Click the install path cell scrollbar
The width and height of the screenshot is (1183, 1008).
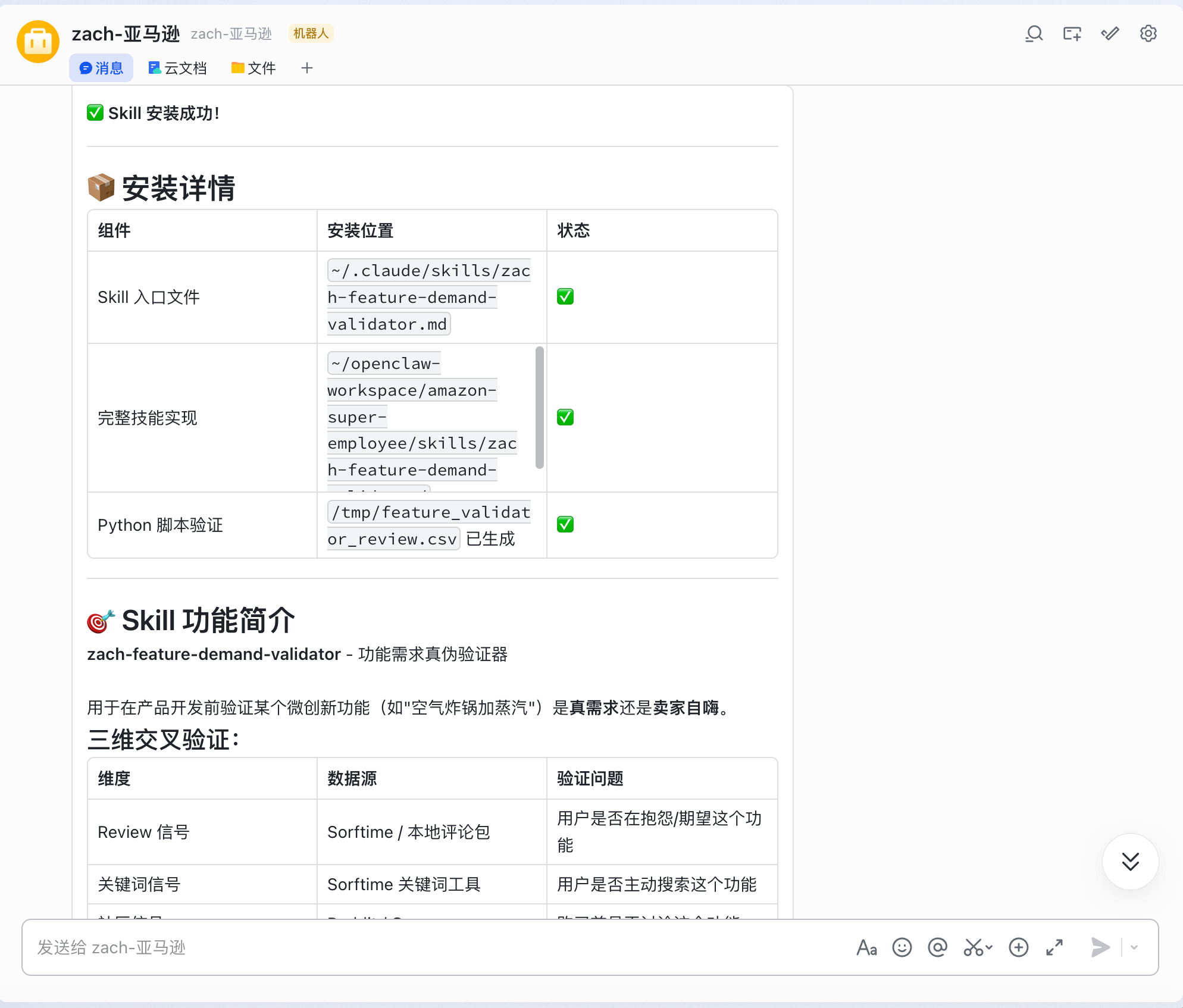tap(539, 408)
